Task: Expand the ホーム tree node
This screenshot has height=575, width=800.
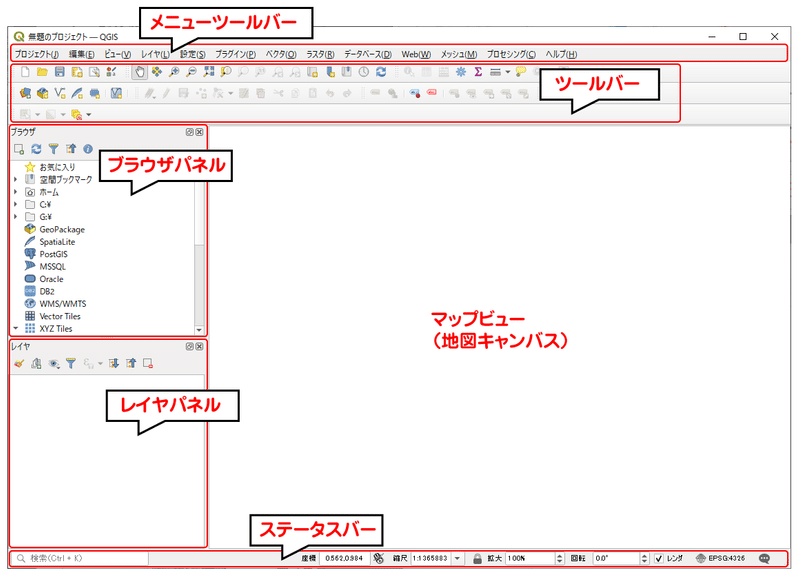Action: 16,192
